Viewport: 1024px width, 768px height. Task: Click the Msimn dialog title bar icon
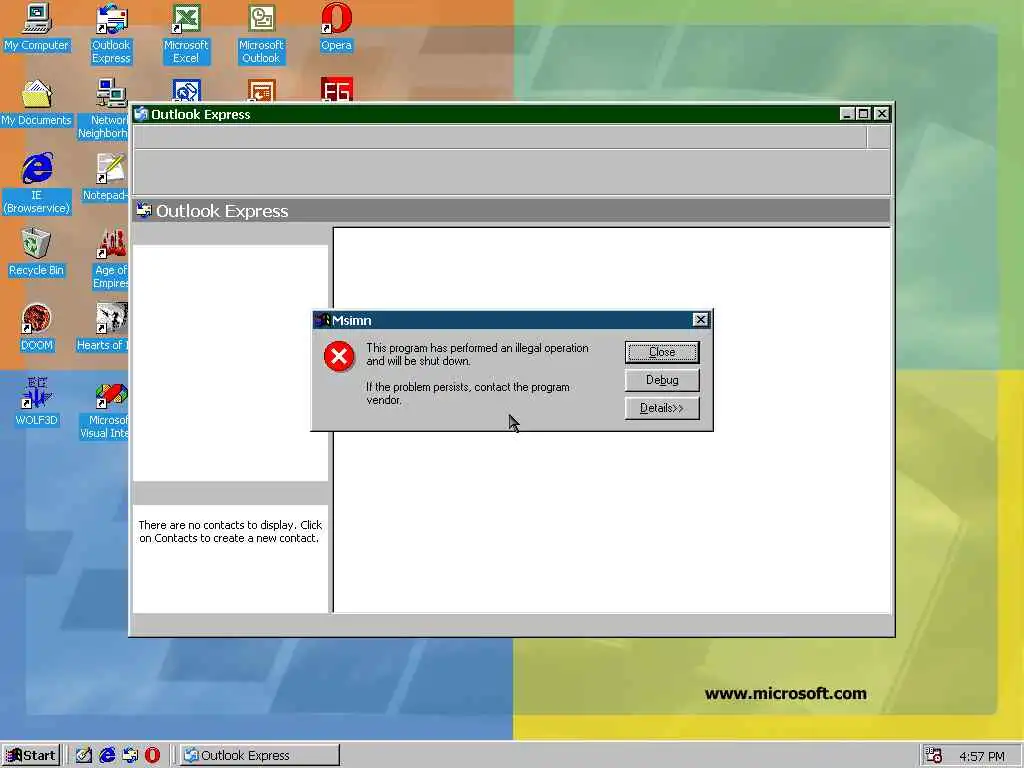click(322, 320)
